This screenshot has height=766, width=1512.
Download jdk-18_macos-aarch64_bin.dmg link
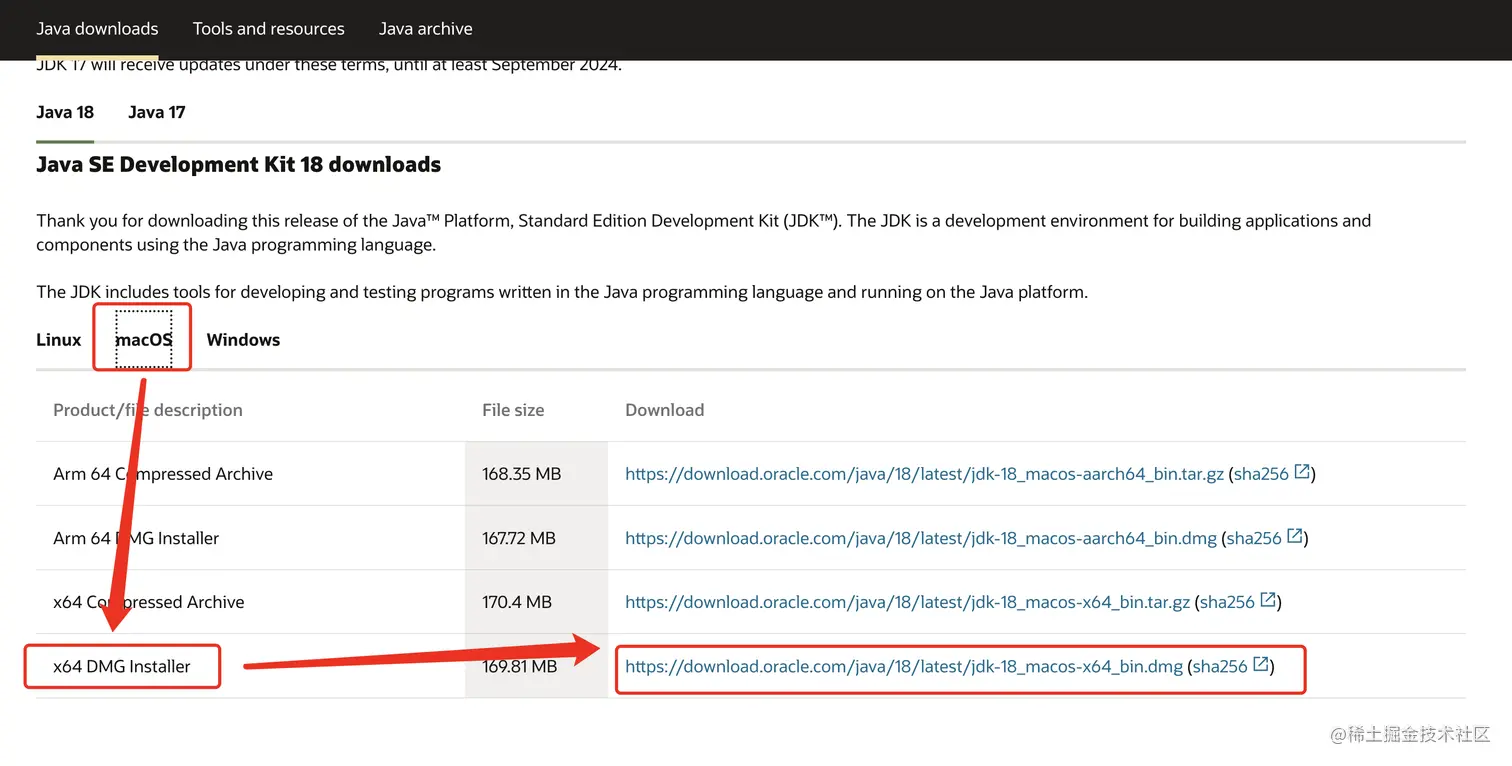[x=921, y=538]
